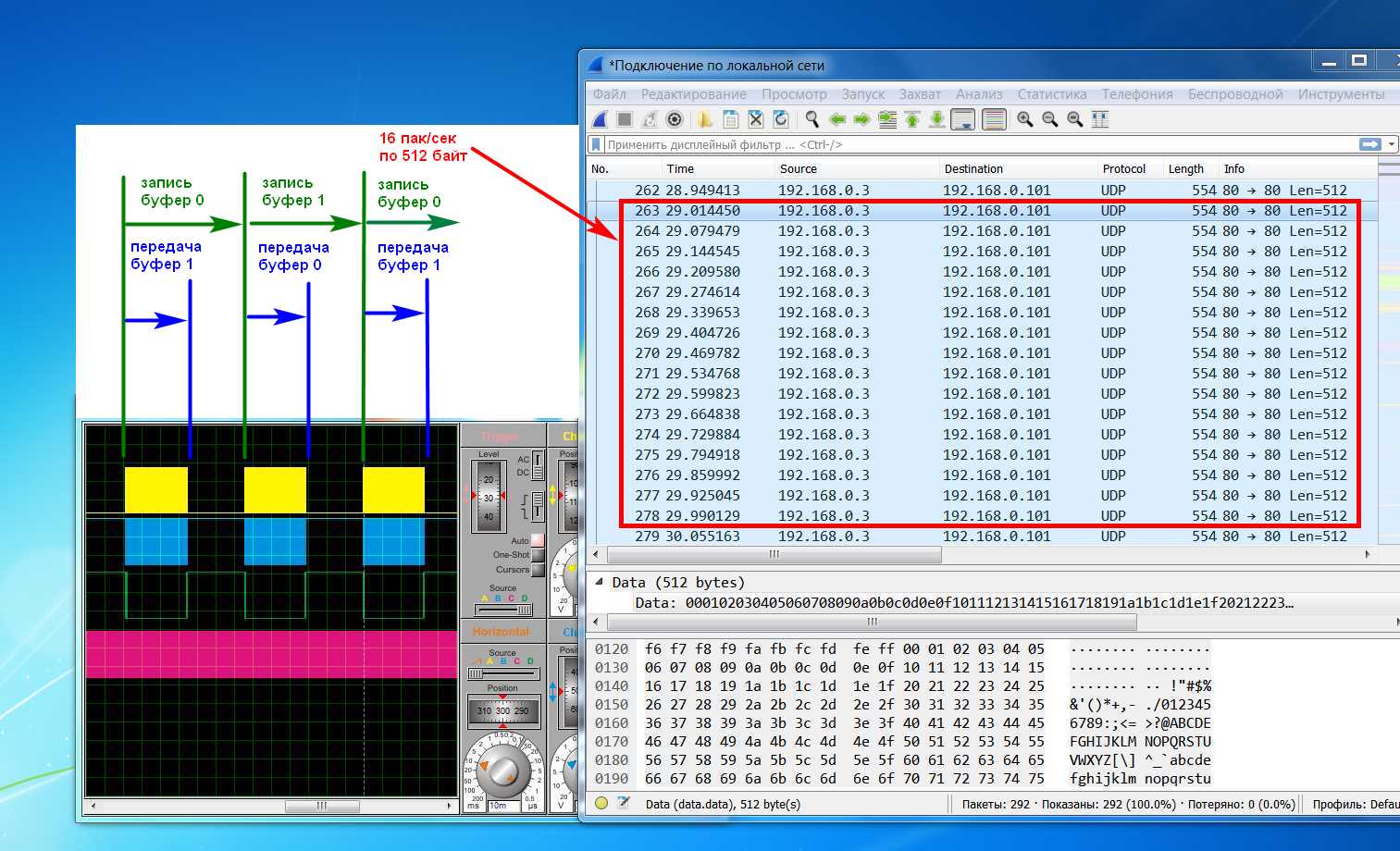The image size is (1400, 851).
Task: Toggle the Auto trigger button
Action: [538, 540]
